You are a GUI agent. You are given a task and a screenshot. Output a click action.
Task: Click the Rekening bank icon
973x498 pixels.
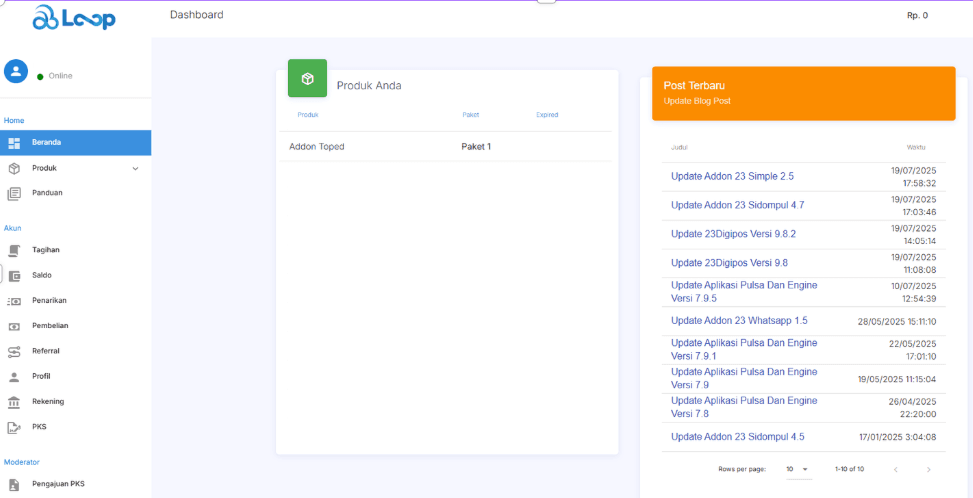14,401
